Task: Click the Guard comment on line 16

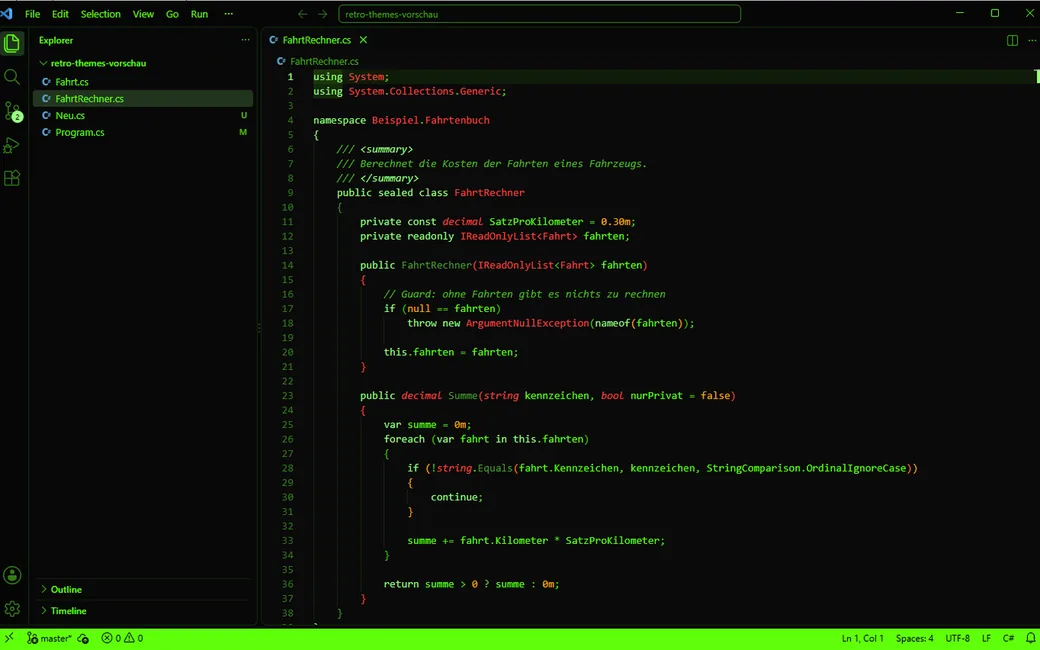Action: (524, 294)
